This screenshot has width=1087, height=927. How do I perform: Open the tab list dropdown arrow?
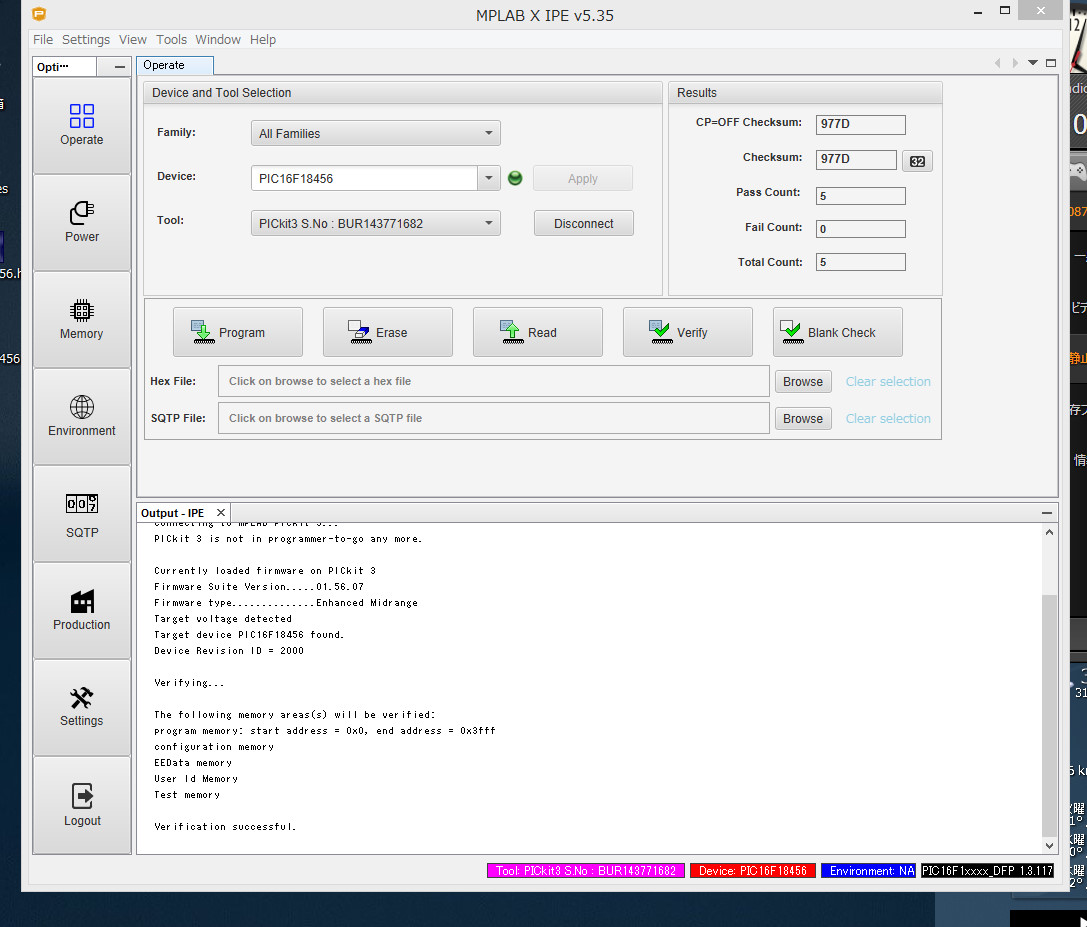(x=1033, y=63)
